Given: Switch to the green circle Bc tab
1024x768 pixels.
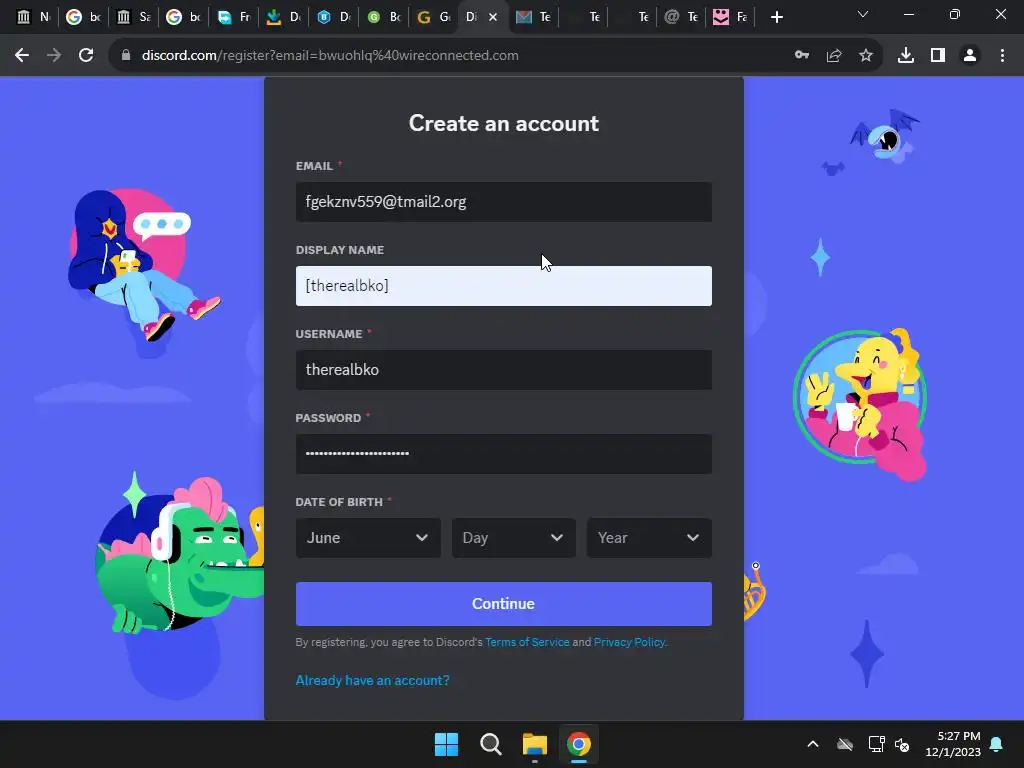Looking at the screenshot, I should click(x=384, y=17).
